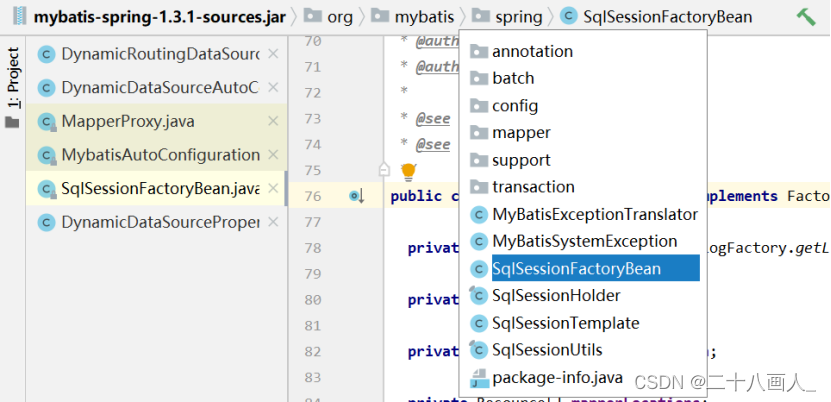Image resolution: width=831 pixels, height=402 pixels.
Task: Close the MapperProxy.java tab
Action: point(273,121)
